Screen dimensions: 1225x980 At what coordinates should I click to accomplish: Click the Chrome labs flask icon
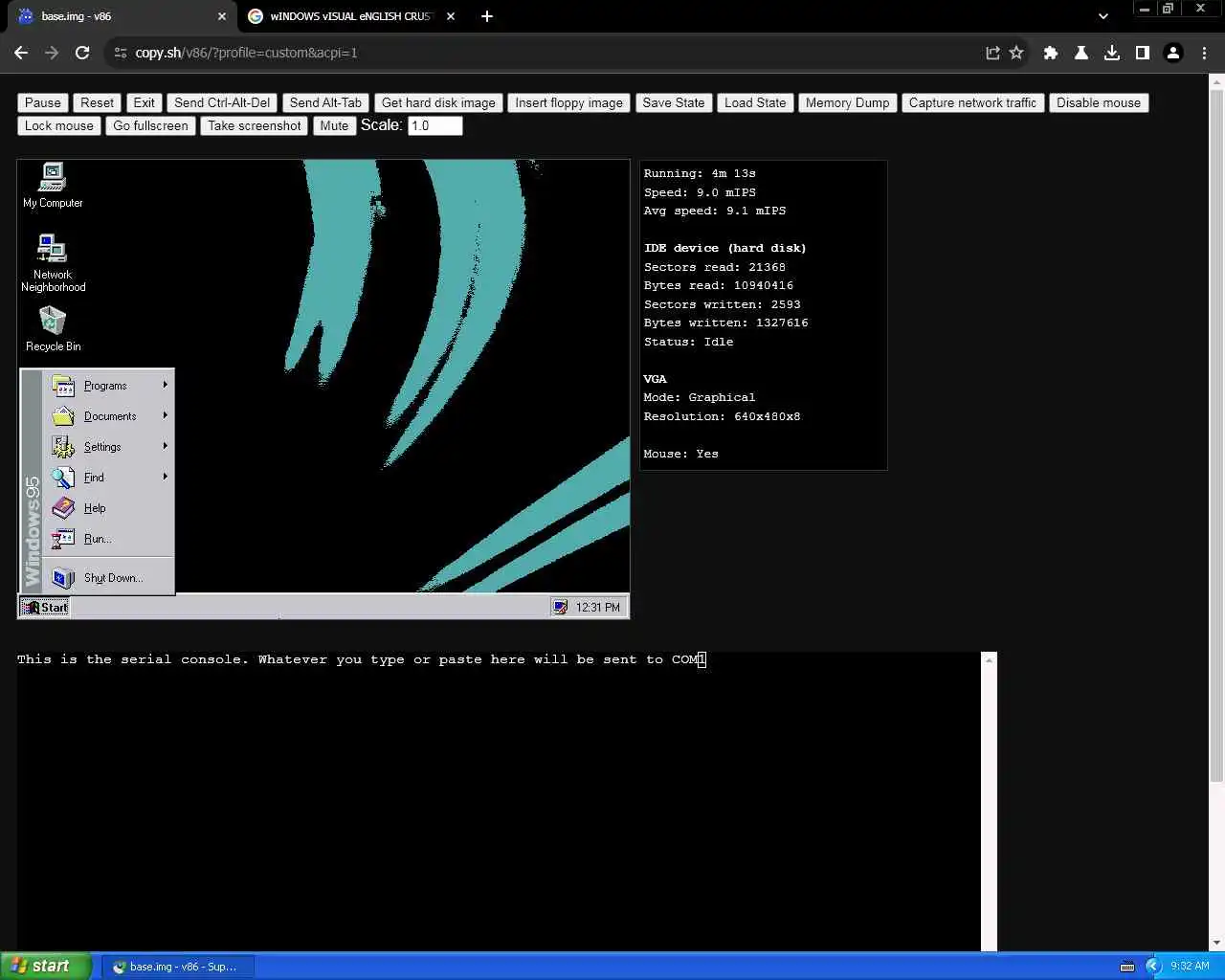(1081, 53)
